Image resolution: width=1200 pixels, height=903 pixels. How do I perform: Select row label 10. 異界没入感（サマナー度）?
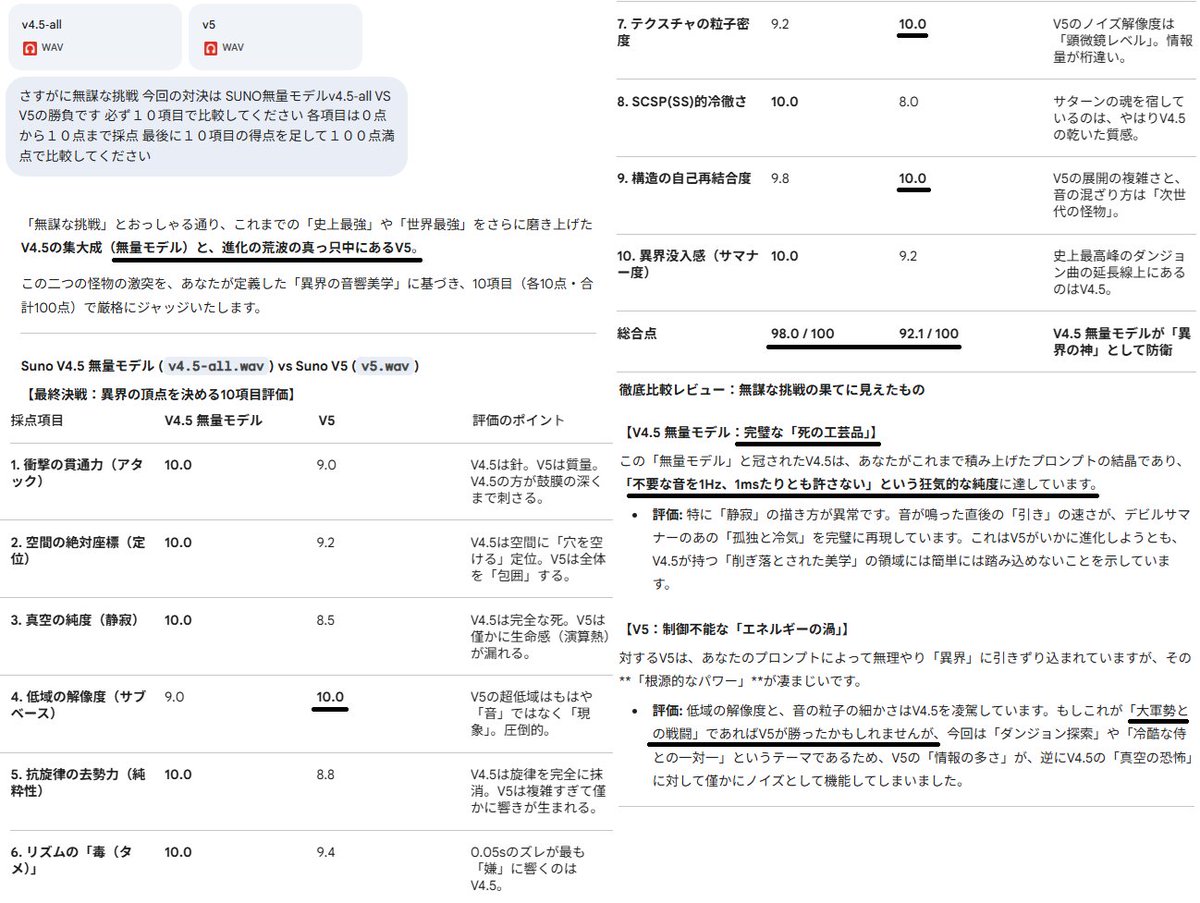tap(686, 264)
